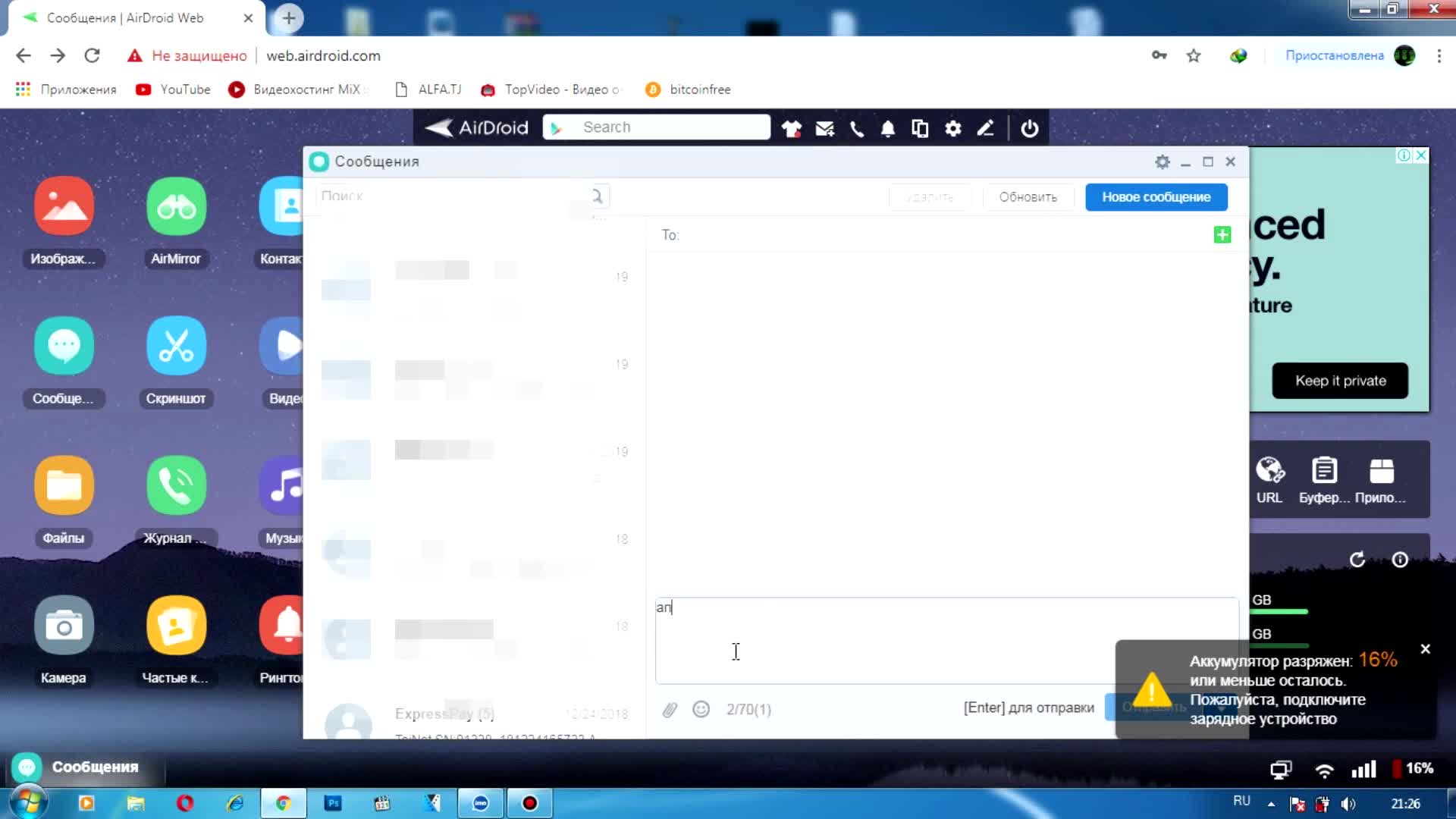The width and height of the screenshot is (1456, 819).
Task: Open Photoshop from the Windows taskbar
Action: [333, 803]
